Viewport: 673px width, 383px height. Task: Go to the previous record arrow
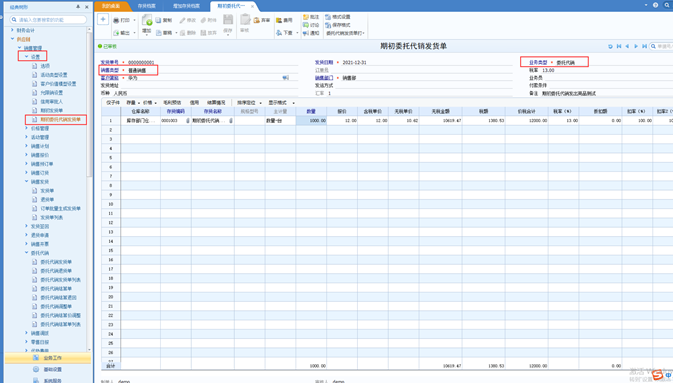[x=627, y=46]
